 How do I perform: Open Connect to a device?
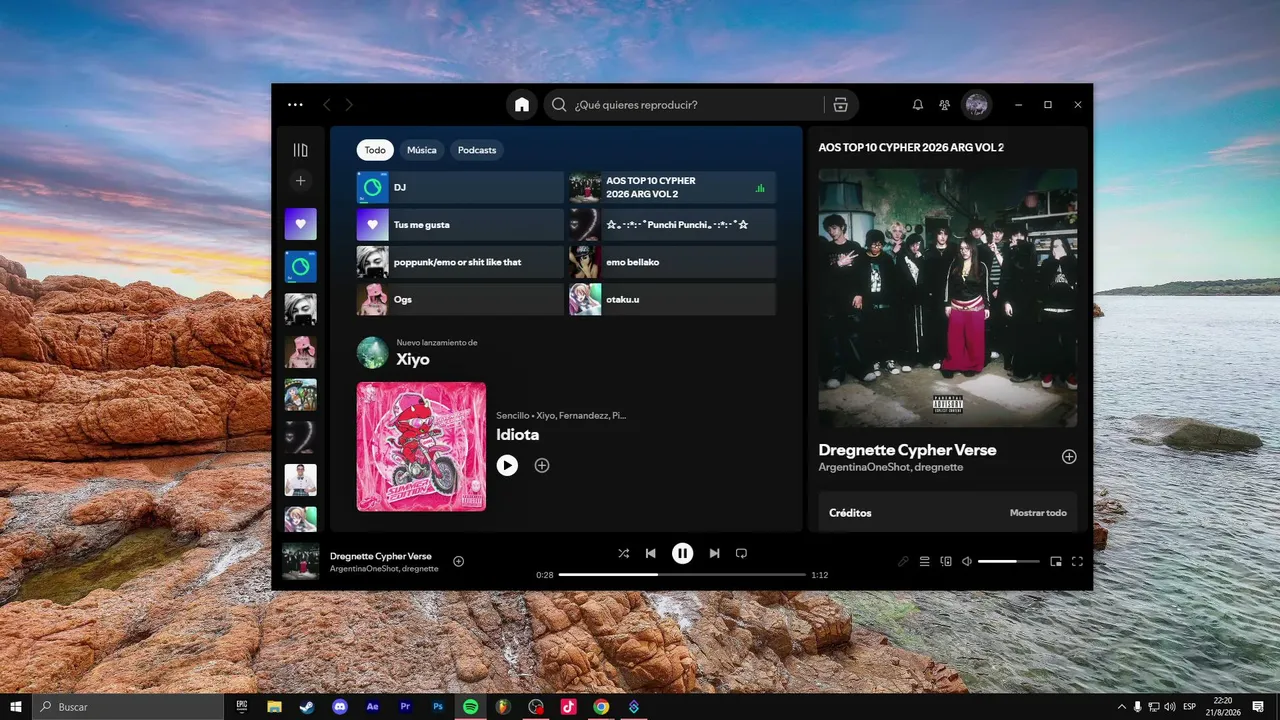click(x=946, y=561)
